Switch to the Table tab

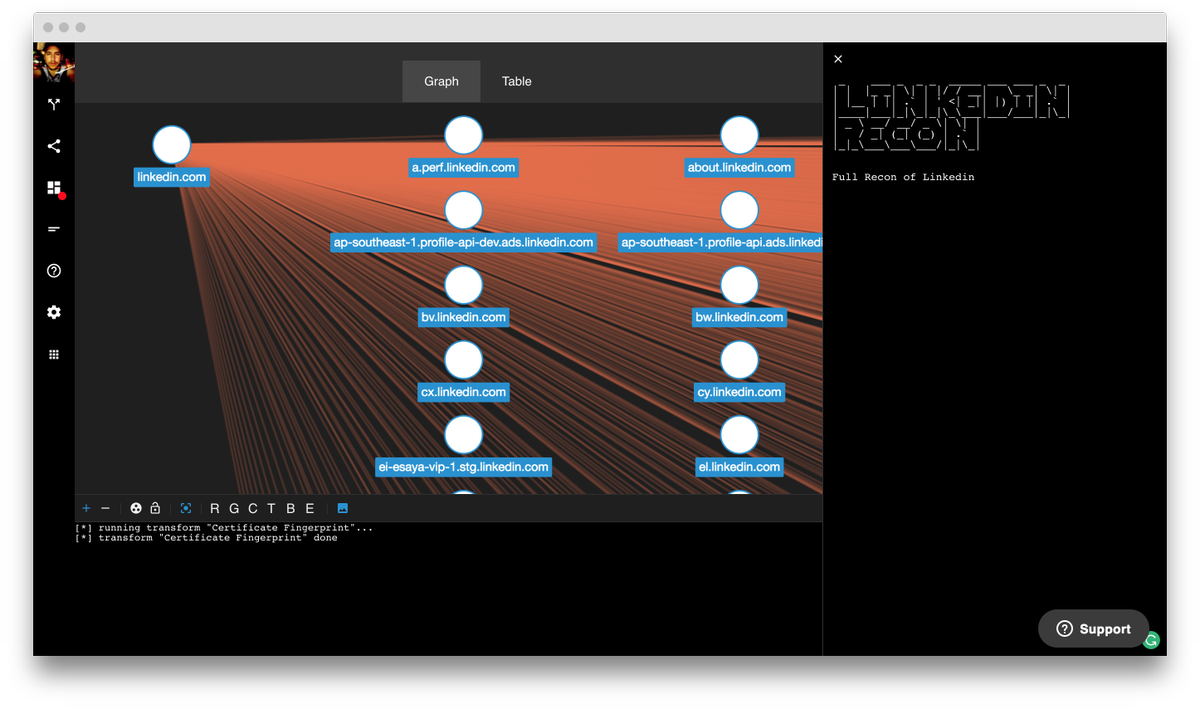coord(517,81)
